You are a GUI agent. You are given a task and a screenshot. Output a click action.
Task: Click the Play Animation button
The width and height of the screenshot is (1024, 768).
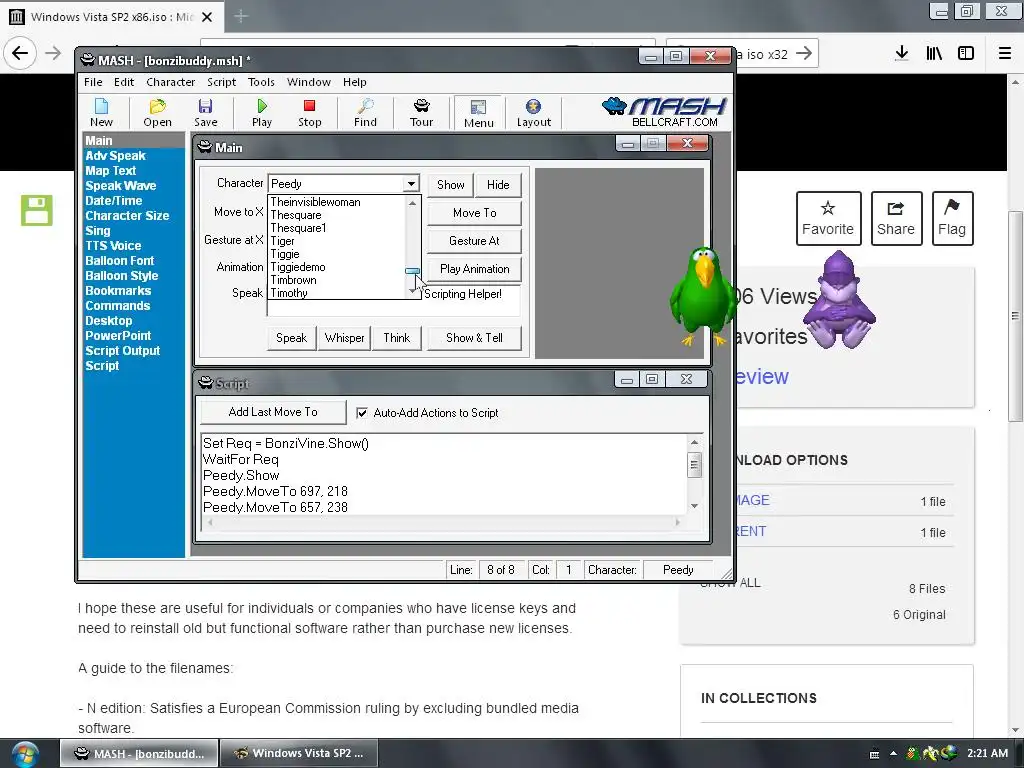click(x=474, y=269)
